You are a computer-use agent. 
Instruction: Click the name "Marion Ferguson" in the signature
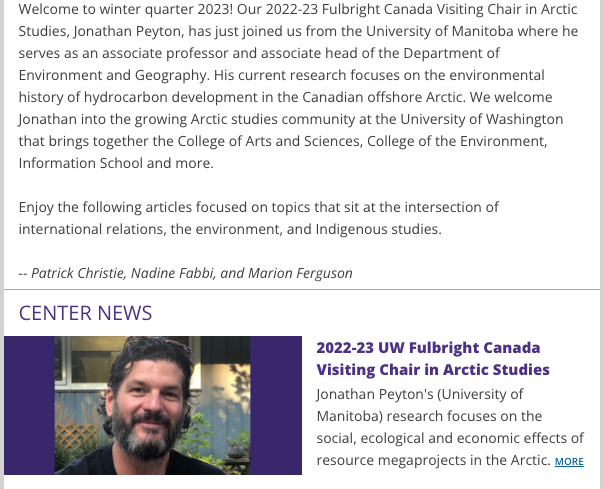[x=300, y=273]
